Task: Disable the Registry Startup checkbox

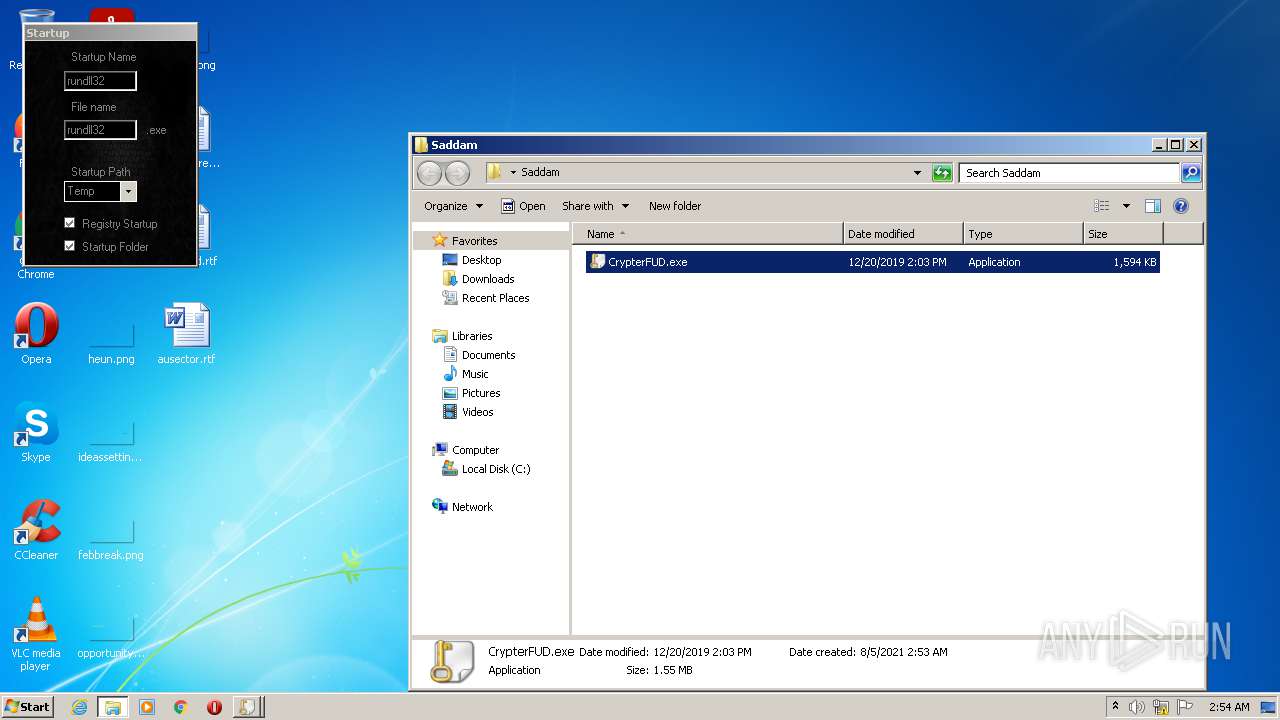Action: [70, 223]
